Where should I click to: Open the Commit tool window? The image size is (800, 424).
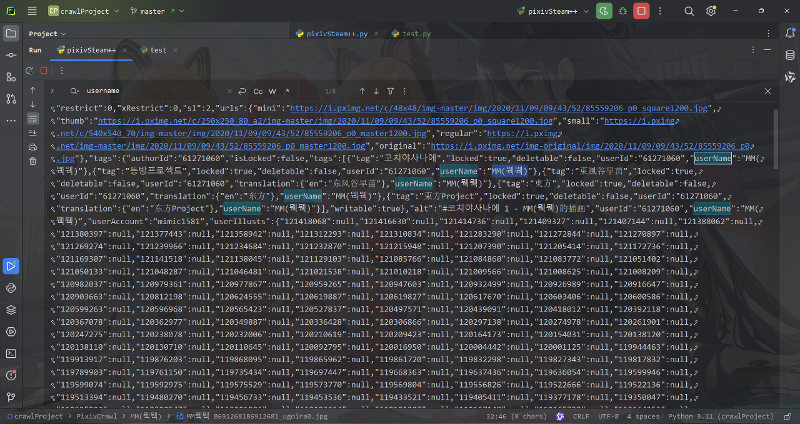pyautogui.click(x=11, y=55)
